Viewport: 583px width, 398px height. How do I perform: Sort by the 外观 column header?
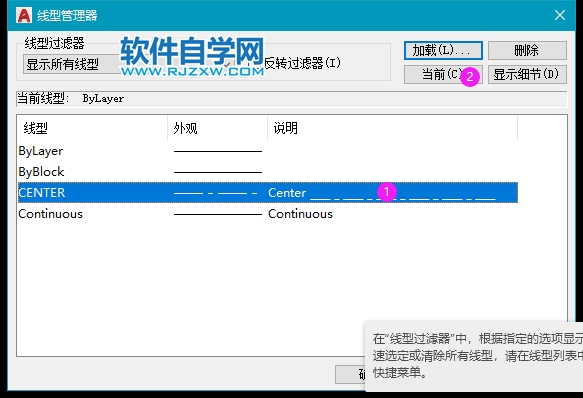coord(218,128)
